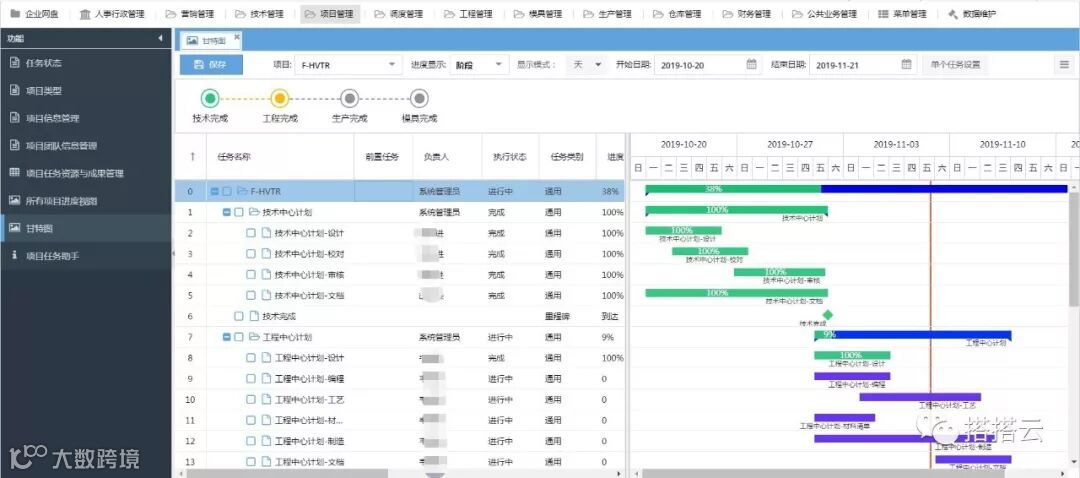Image resolution: width=1080 pixels, height=478 pixels.
Task: Check the 工程中心计划 folder row checkbox
Action: [x=239, y=337]
